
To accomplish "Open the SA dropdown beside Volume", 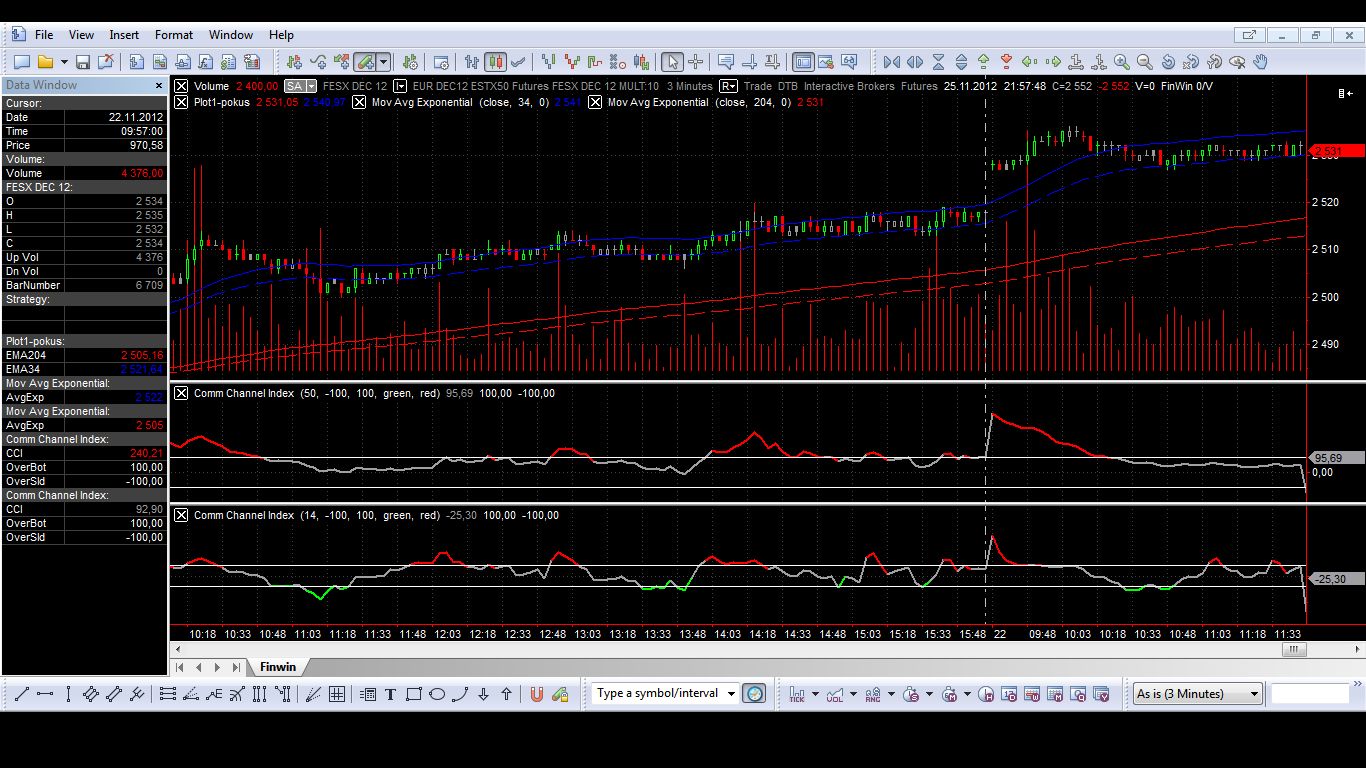I will 311,86.
